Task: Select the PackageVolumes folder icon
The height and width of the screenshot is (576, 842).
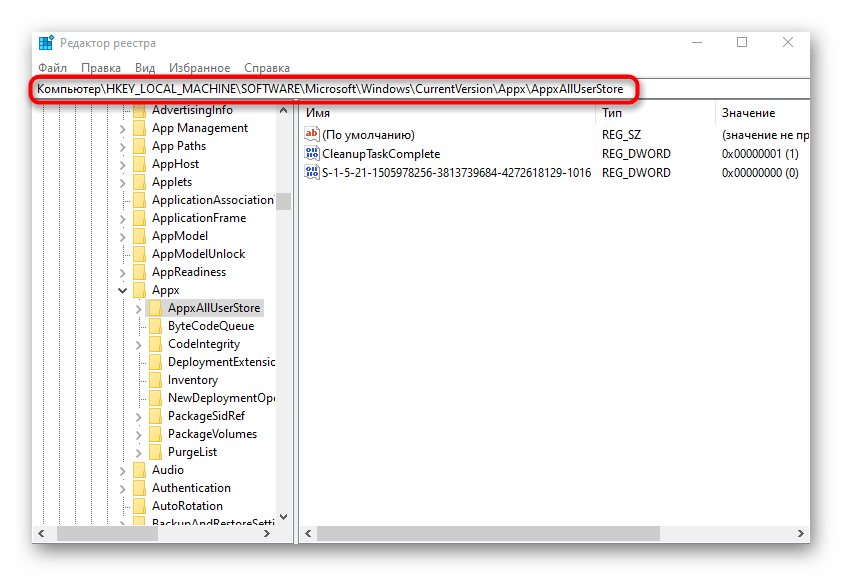Action: pos(156,434)
